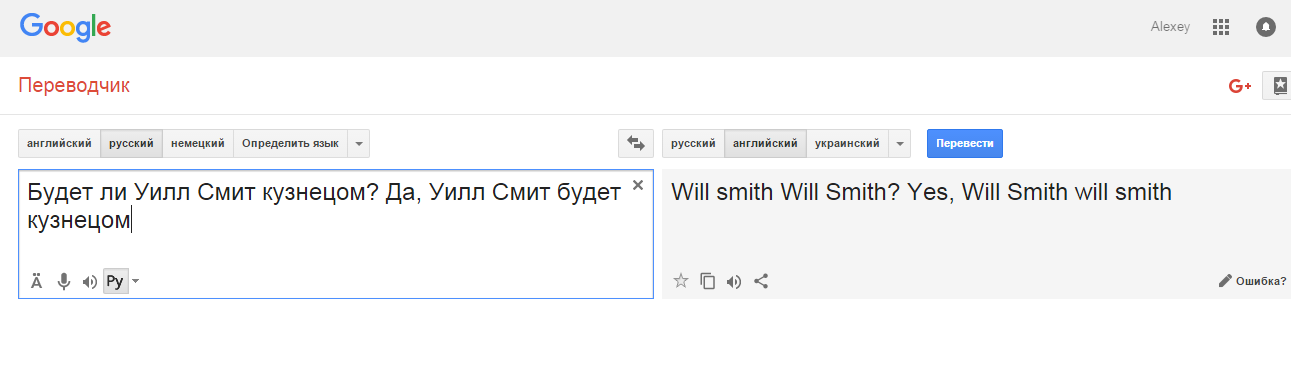Click the blue Перевести button
The height and width of the screenshot is (374, 1291).
pyautogui.click(x=965, y=144)
